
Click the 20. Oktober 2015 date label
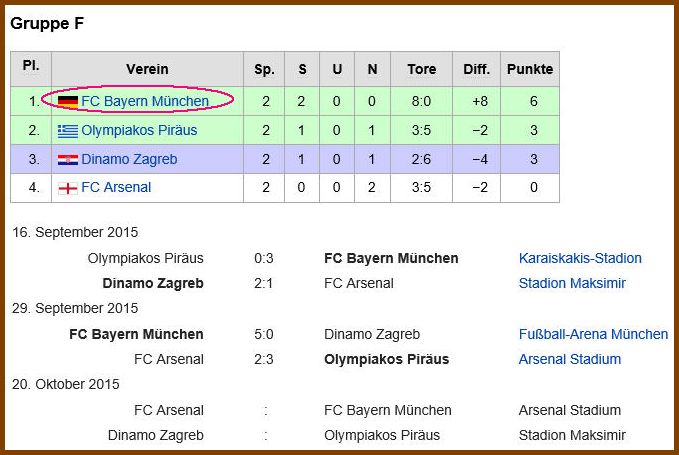pos(65,384)
